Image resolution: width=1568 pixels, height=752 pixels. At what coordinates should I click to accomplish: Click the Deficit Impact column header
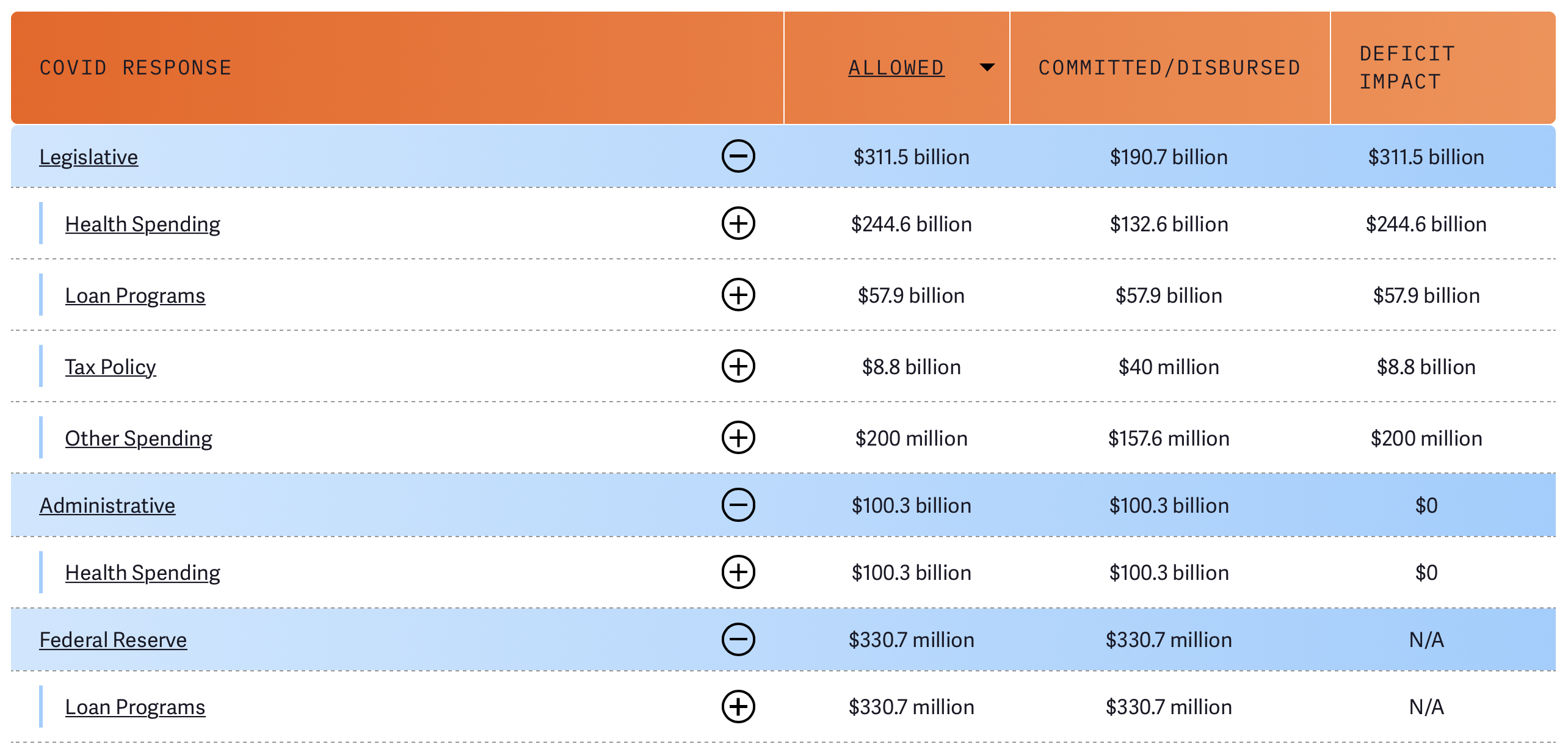1407,67
